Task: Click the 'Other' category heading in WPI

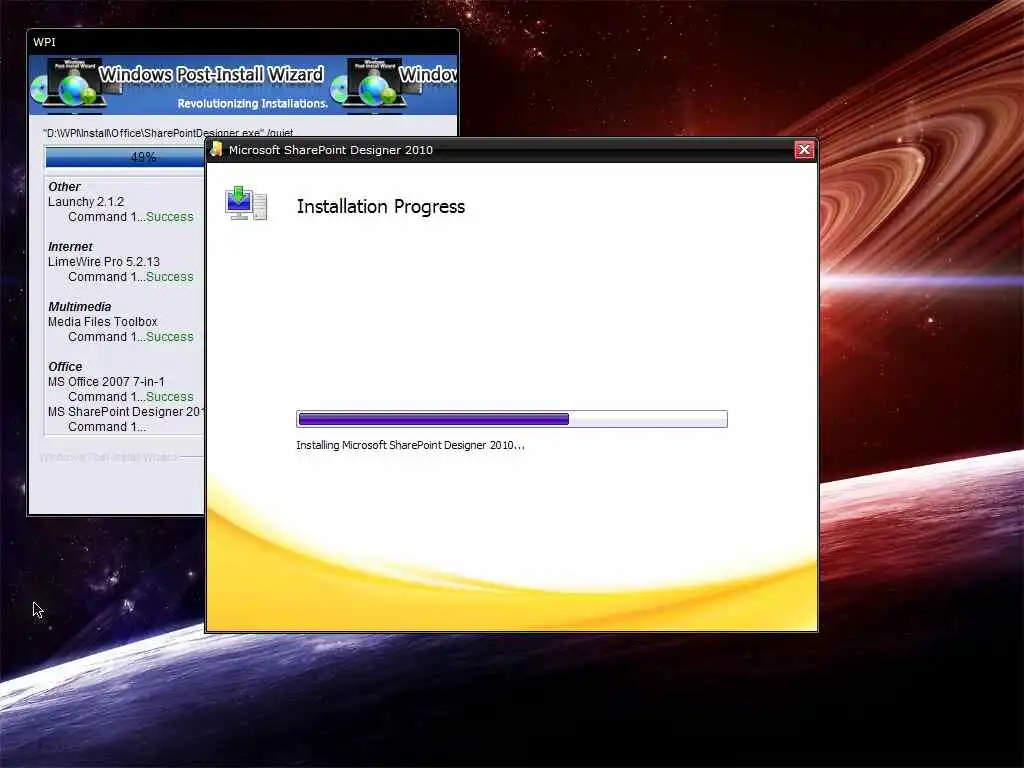Action: (64, 187)
